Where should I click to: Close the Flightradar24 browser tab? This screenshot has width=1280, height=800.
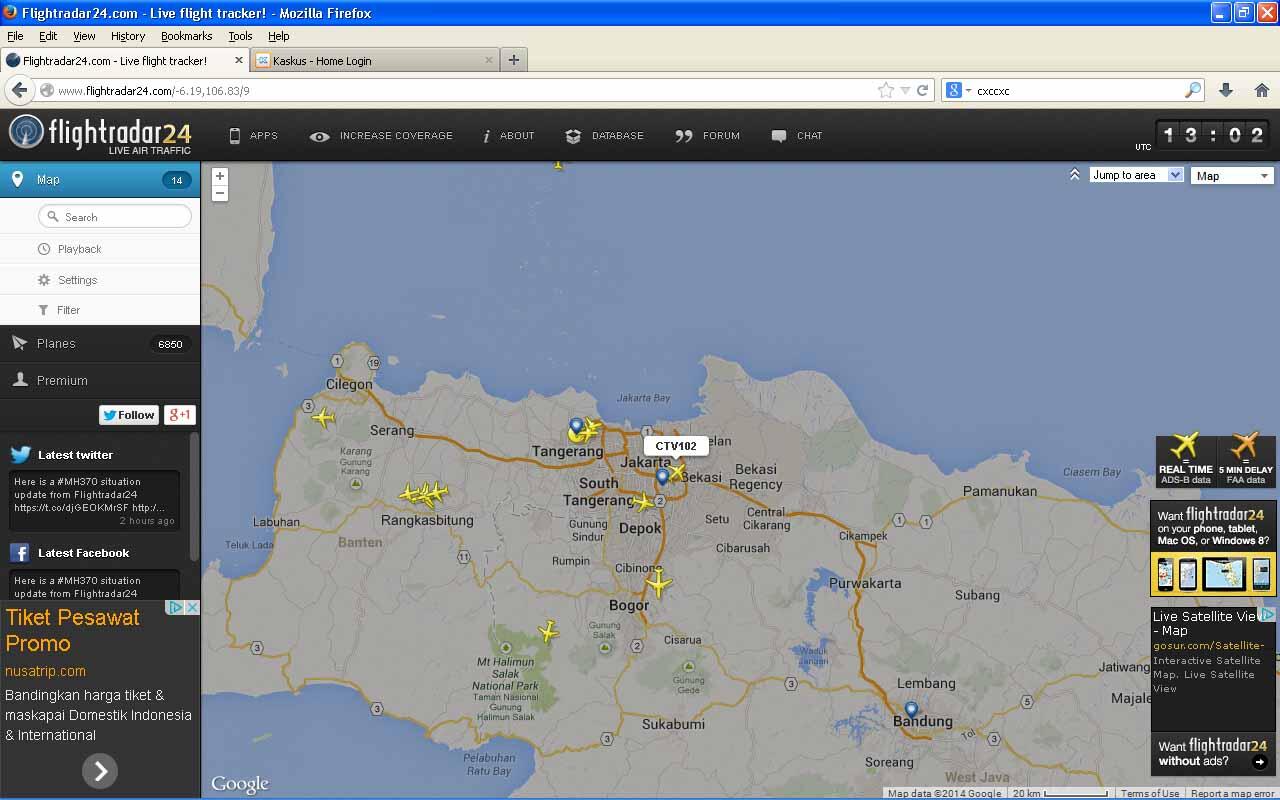tap(239, 60)
